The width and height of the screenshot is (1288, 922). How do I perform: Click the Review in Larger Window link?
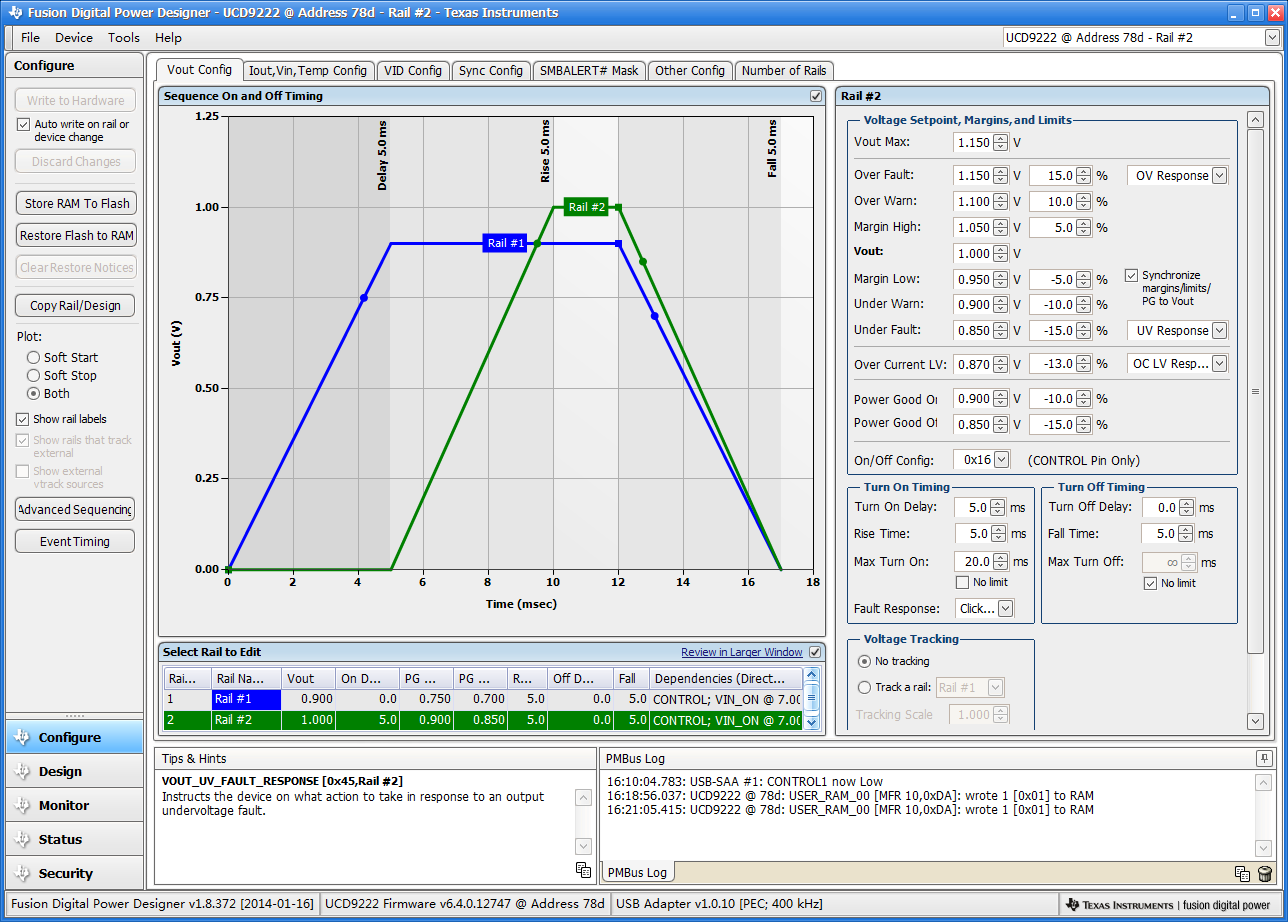742,653
